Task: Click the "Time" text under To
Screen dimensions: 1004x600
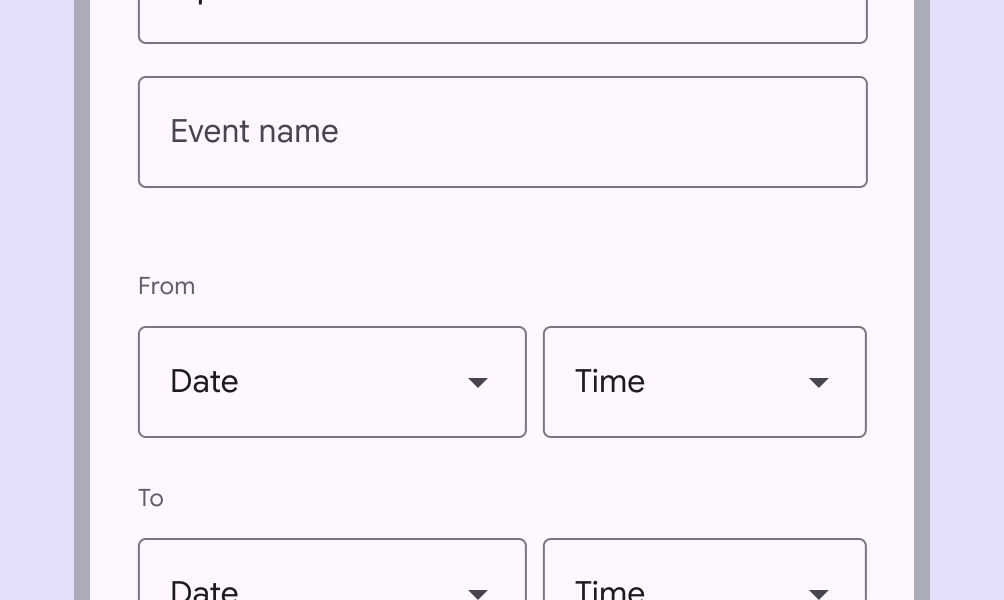Action: [610, 590]
